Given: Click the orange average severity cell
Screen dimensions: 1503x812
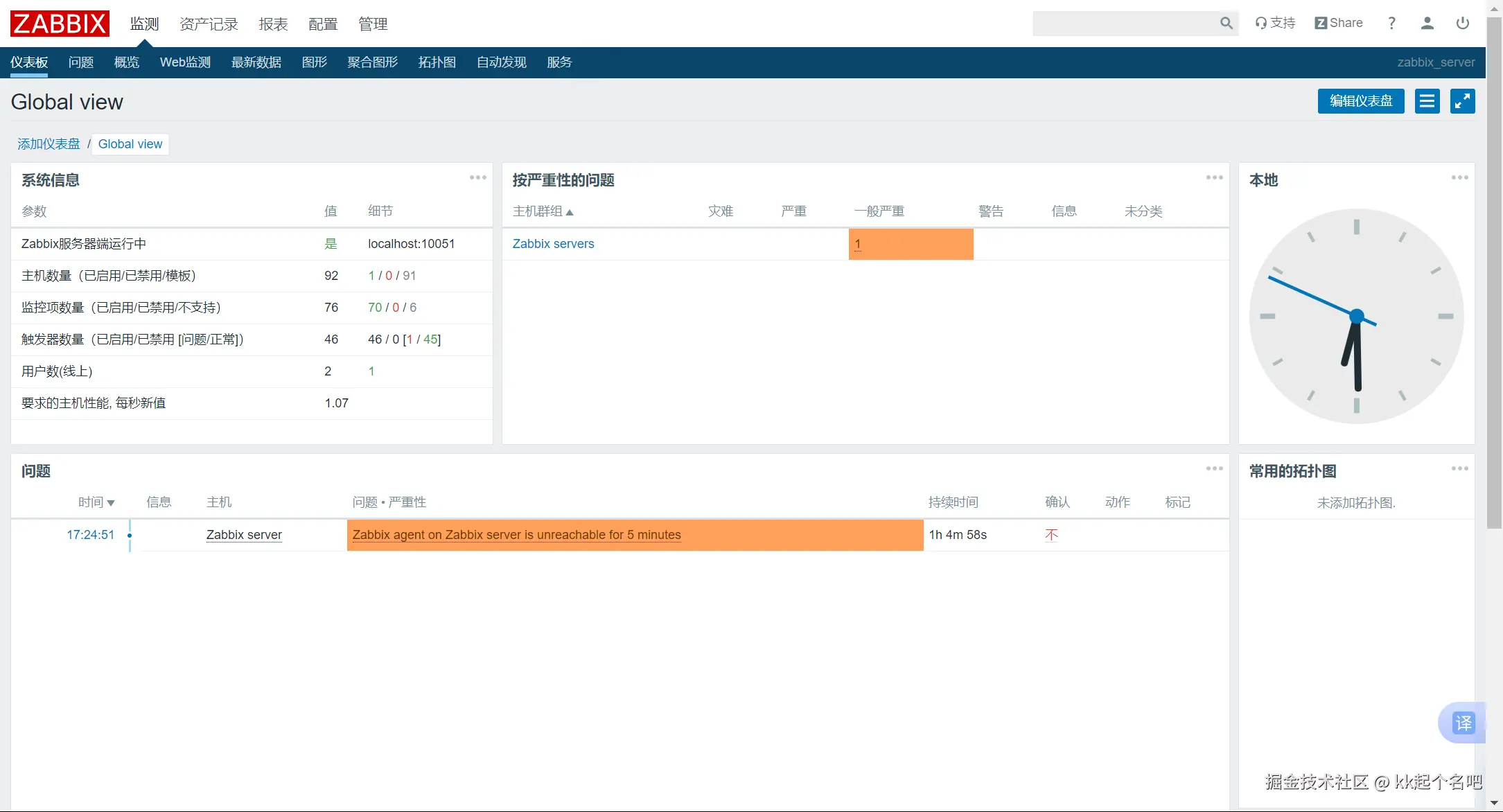Looking at the screenshot, I should click(x=910, y=244).
